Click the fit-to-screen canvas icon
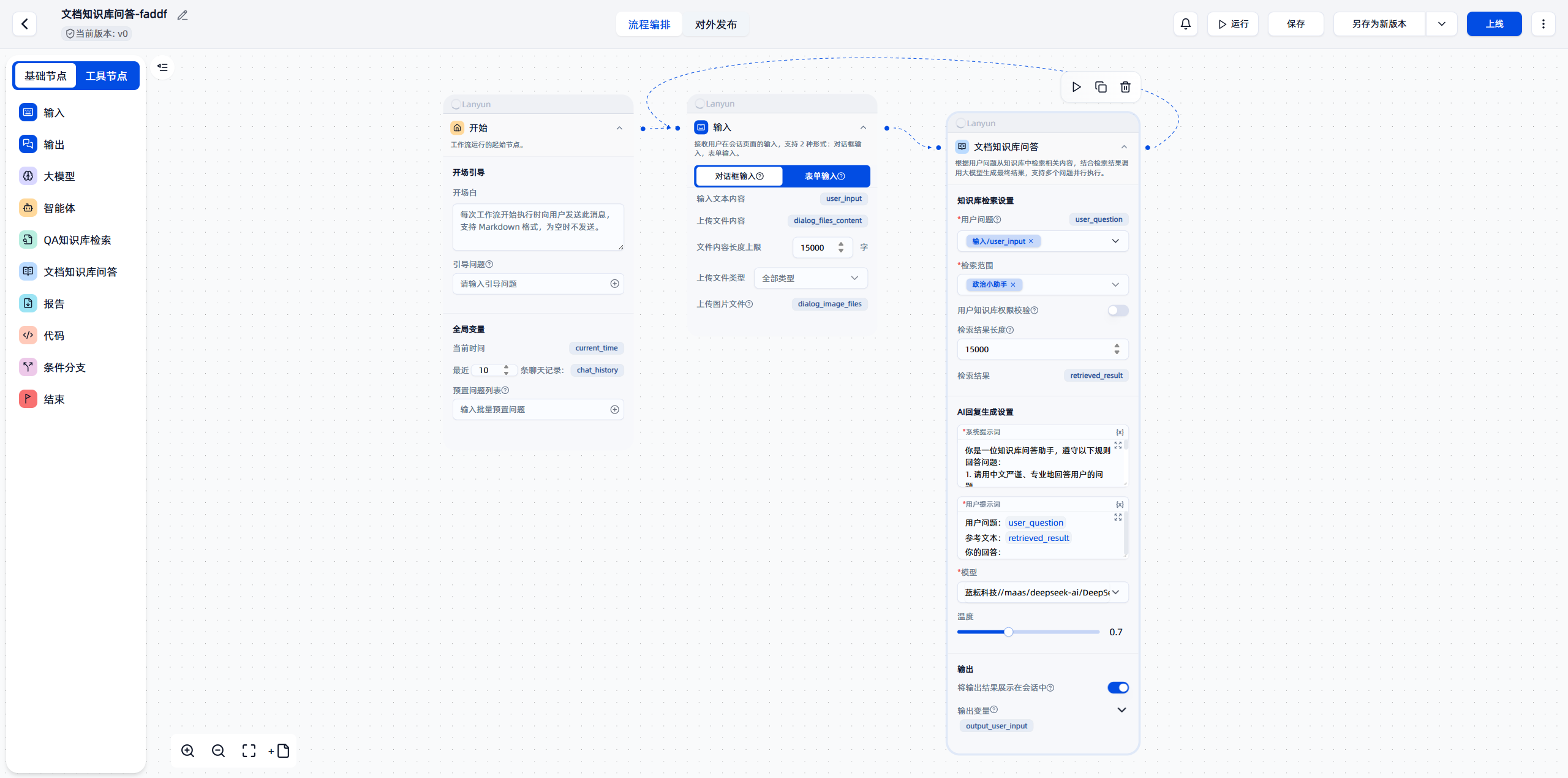1568x778 pixels. [x=249, y=751]
